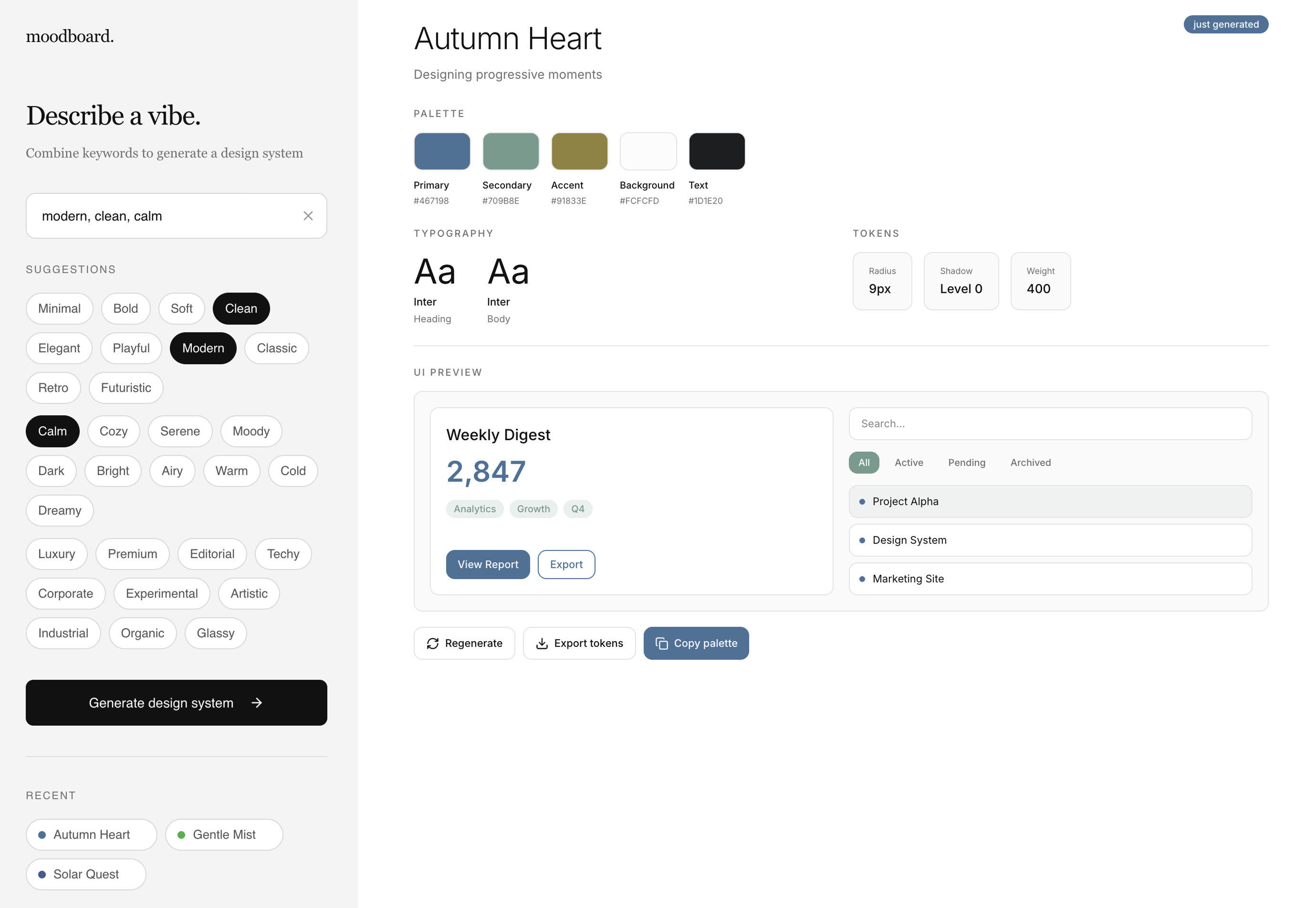Select the Pending filter tab
The width and height of the screenshot is (1316, 908).
966,463
